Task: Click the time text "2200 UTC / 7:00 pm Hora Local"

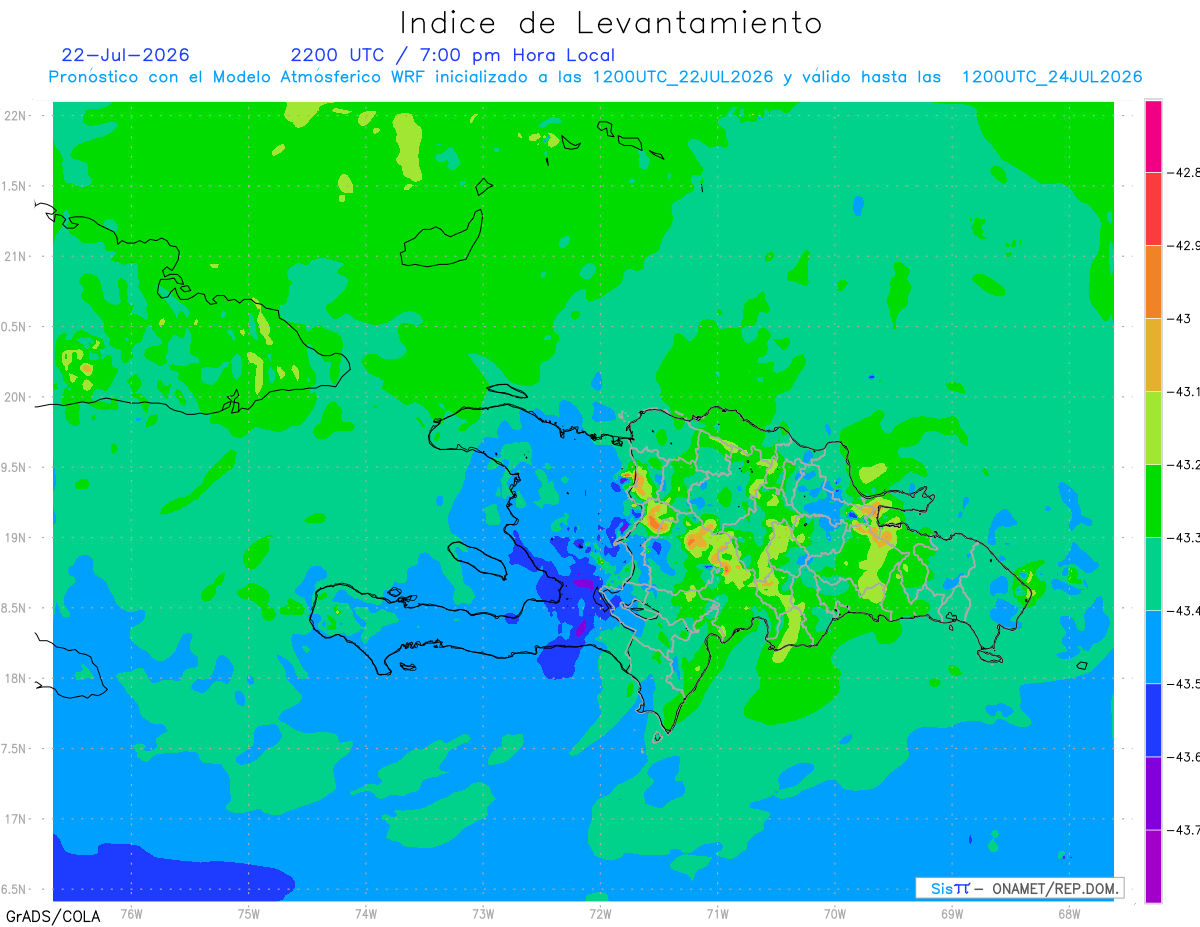Action: point(453,55)
